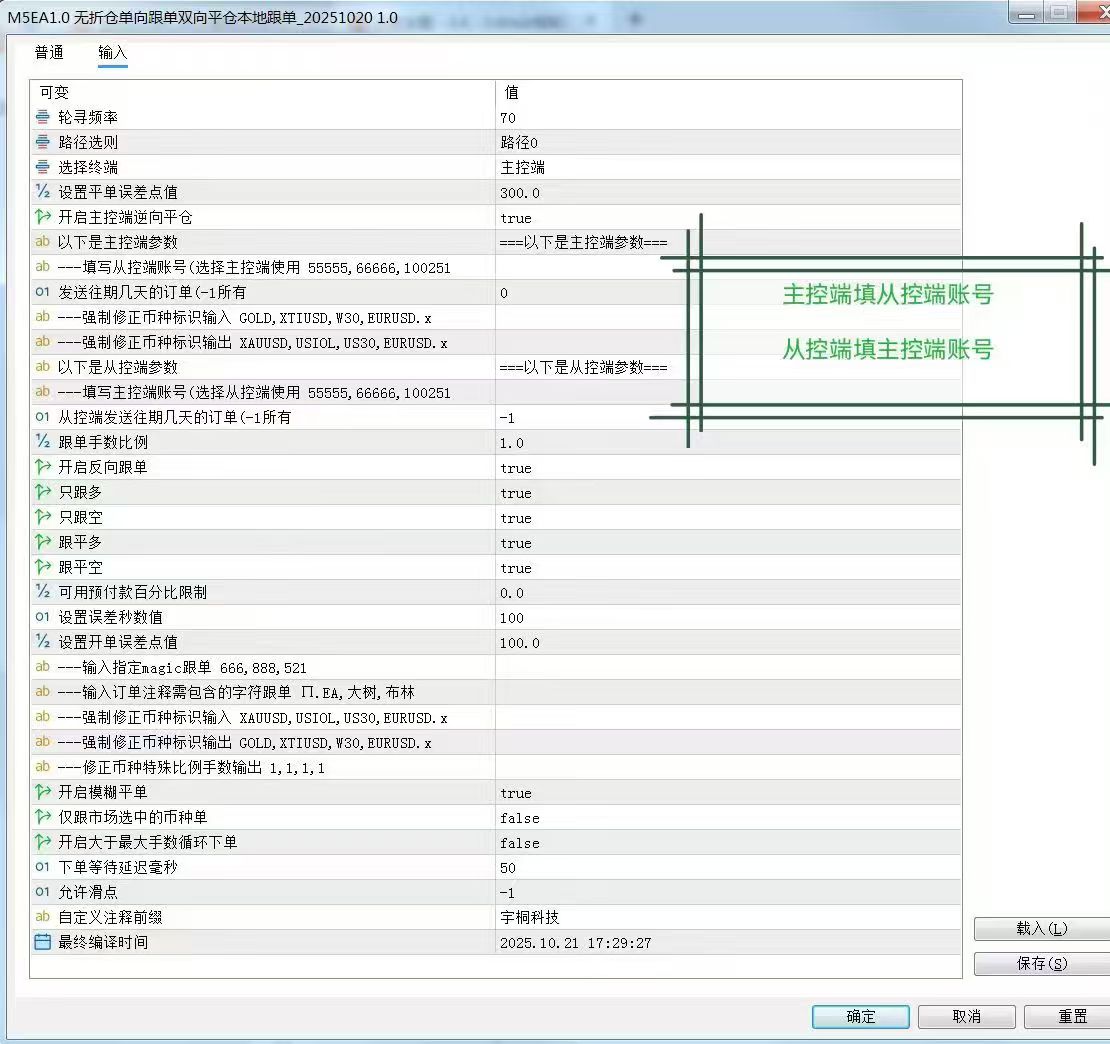Click the 01 integer icon beside 允许滑点
The width and height of the screenshot is (1110, 1044).
click(41, 892)
